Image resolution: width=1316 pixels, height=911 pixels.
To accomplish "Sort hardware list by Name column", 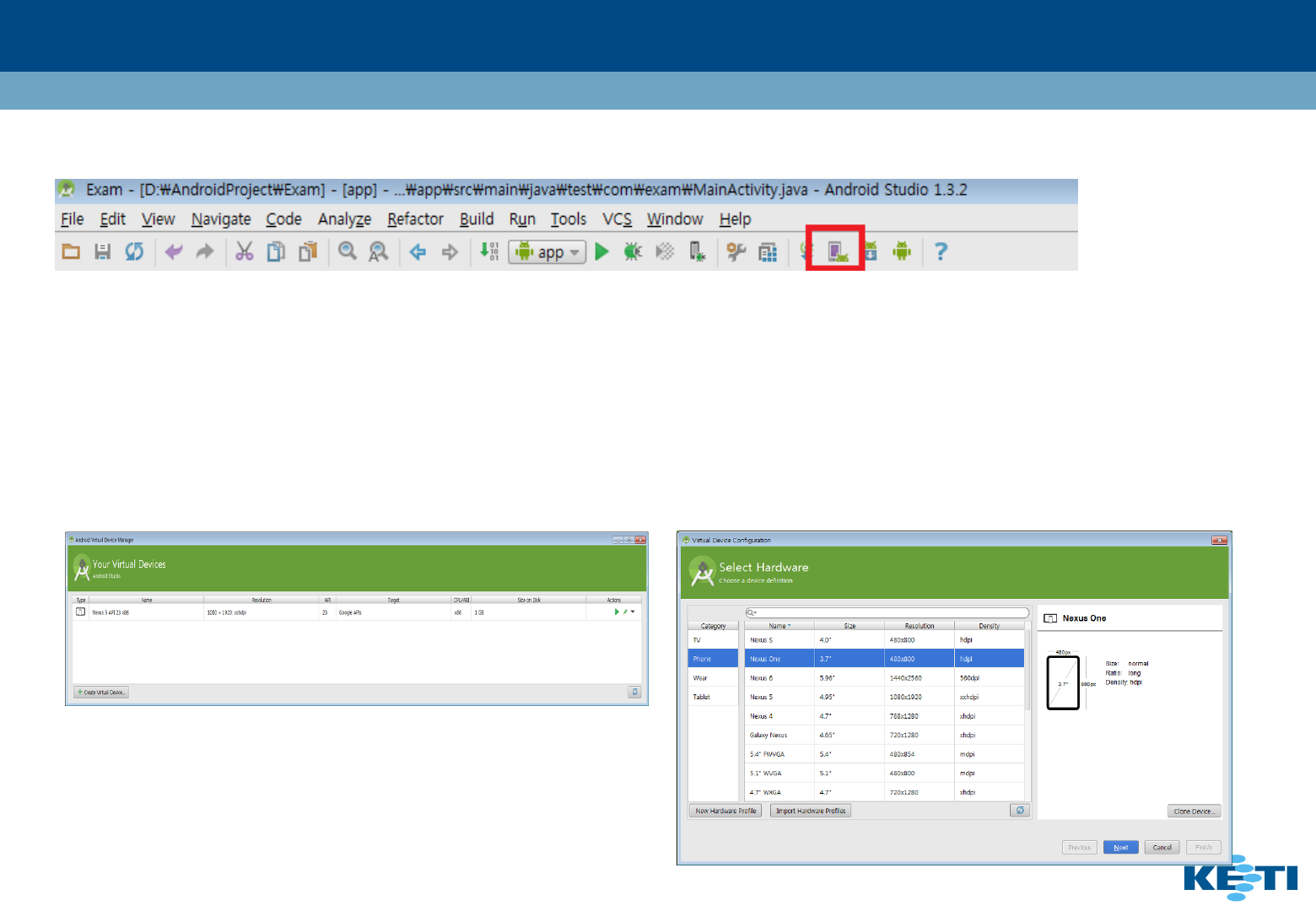I will coord(779,626).
